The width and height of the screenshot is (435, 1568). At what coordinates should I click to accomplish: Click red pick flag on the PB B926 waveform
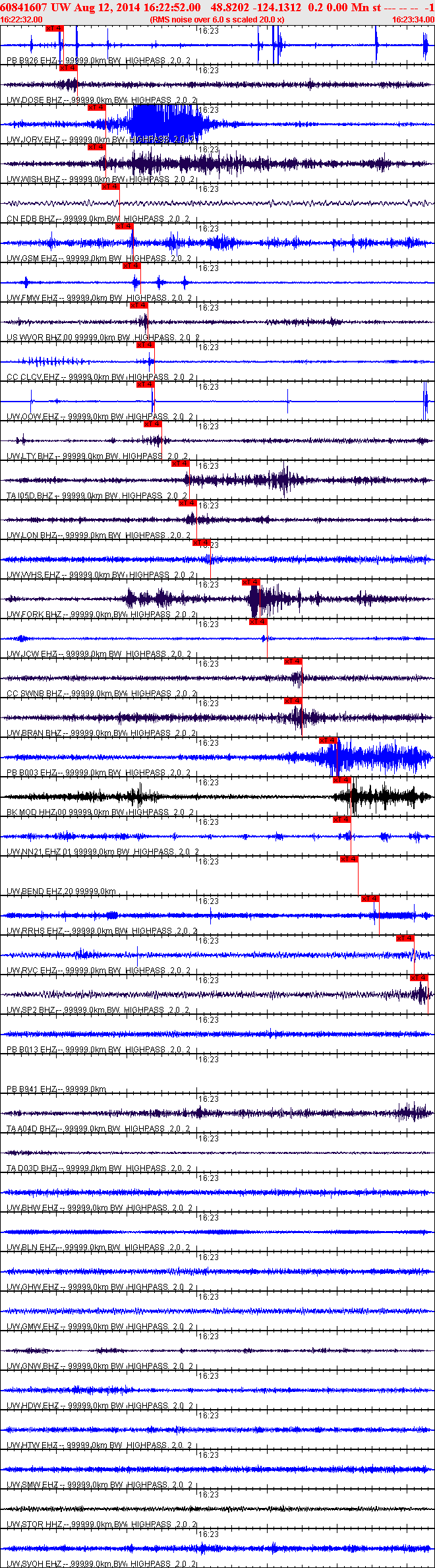tap(55, 28)
